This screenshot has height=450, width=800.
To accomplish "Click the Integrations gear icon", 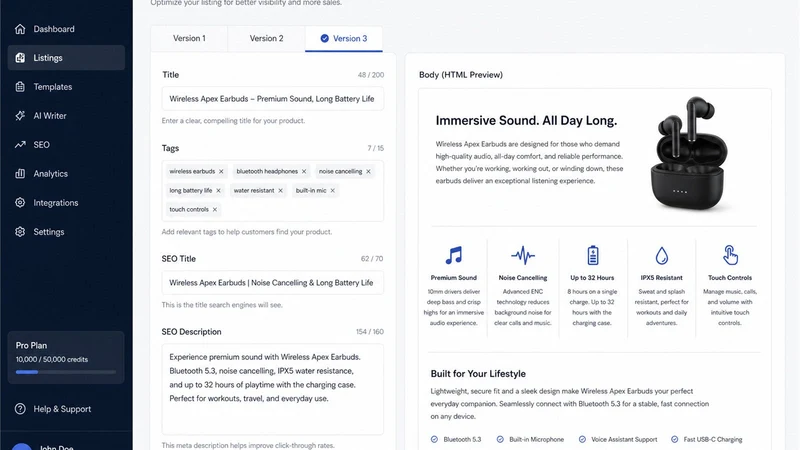I will click(20, 203).
